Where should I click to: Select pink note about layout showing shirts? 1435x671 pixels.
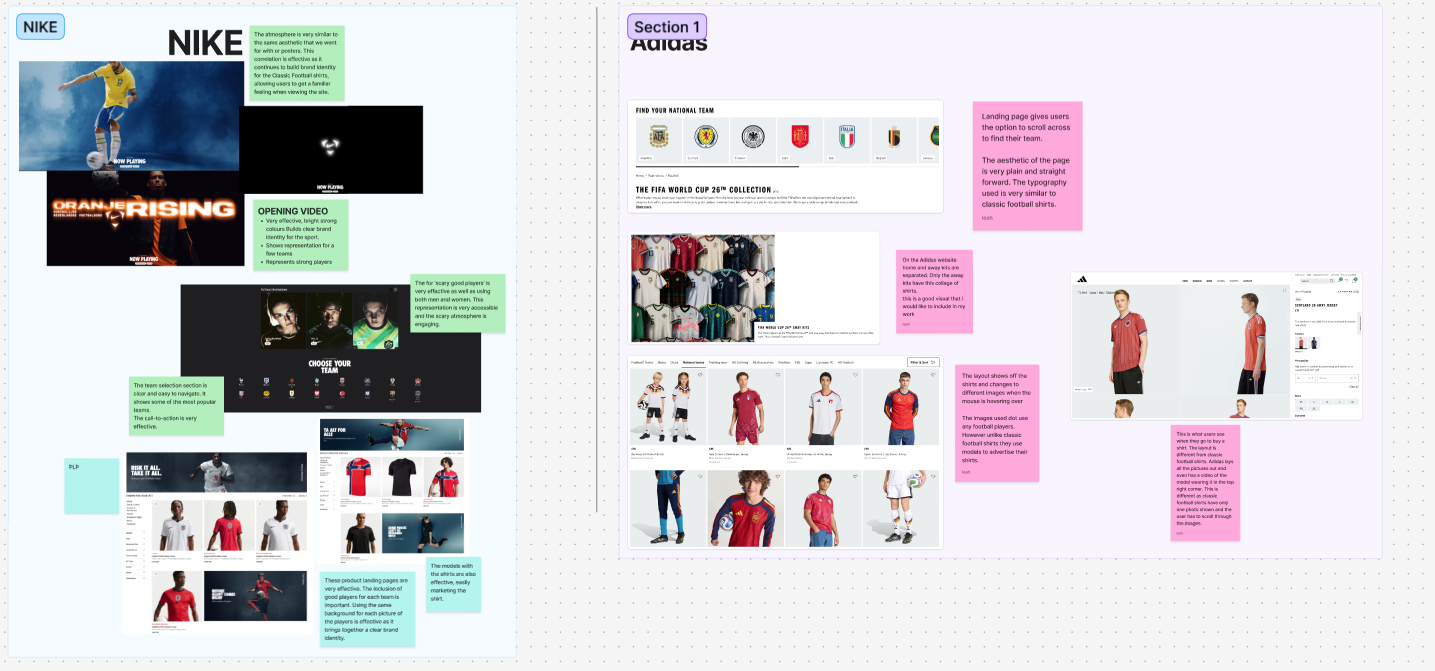(x=997, y=423)
